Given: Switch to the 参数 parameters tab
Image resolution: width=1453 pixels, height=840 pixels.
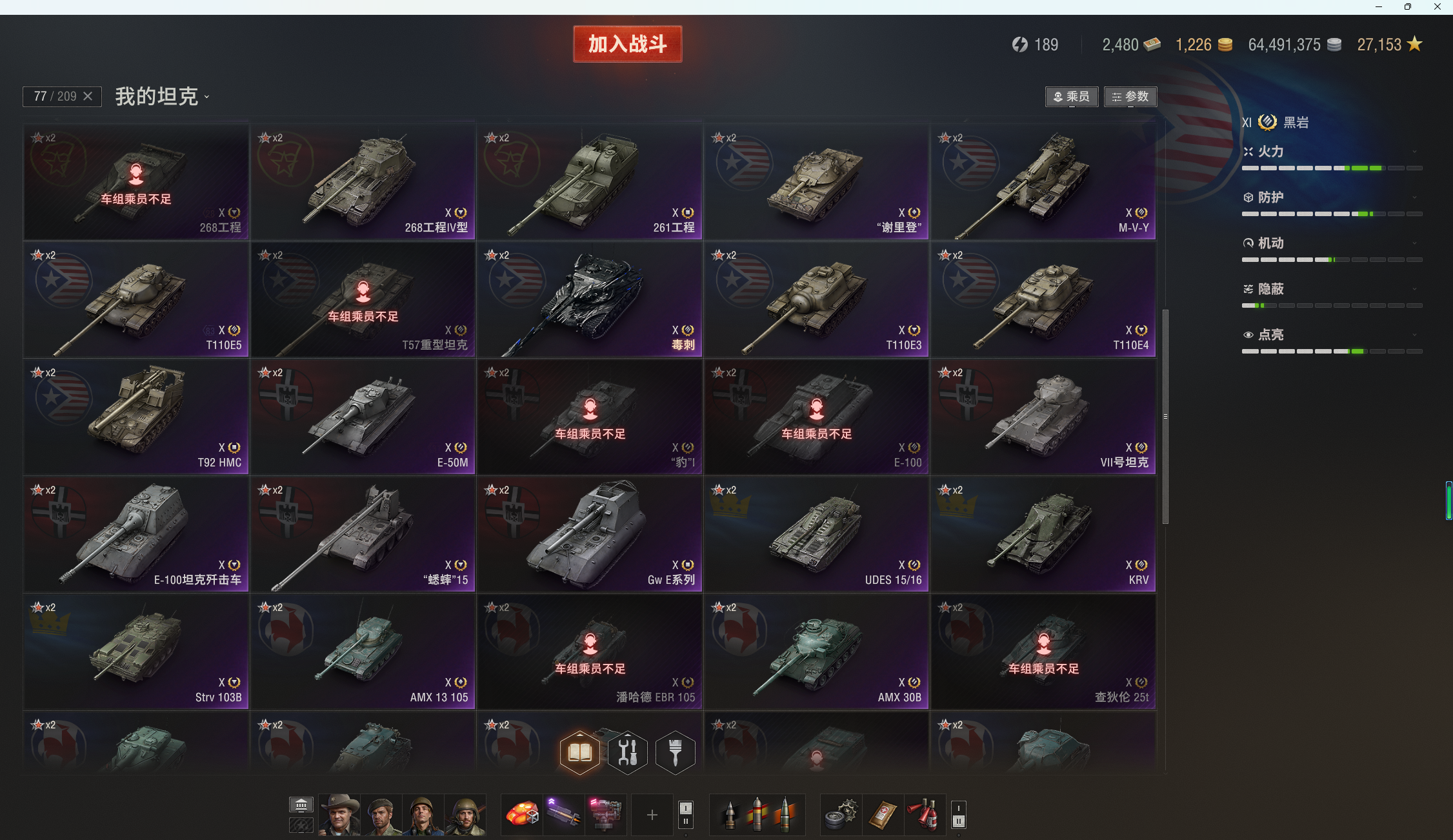Looking at the screenshot, I should (1130, 97).
